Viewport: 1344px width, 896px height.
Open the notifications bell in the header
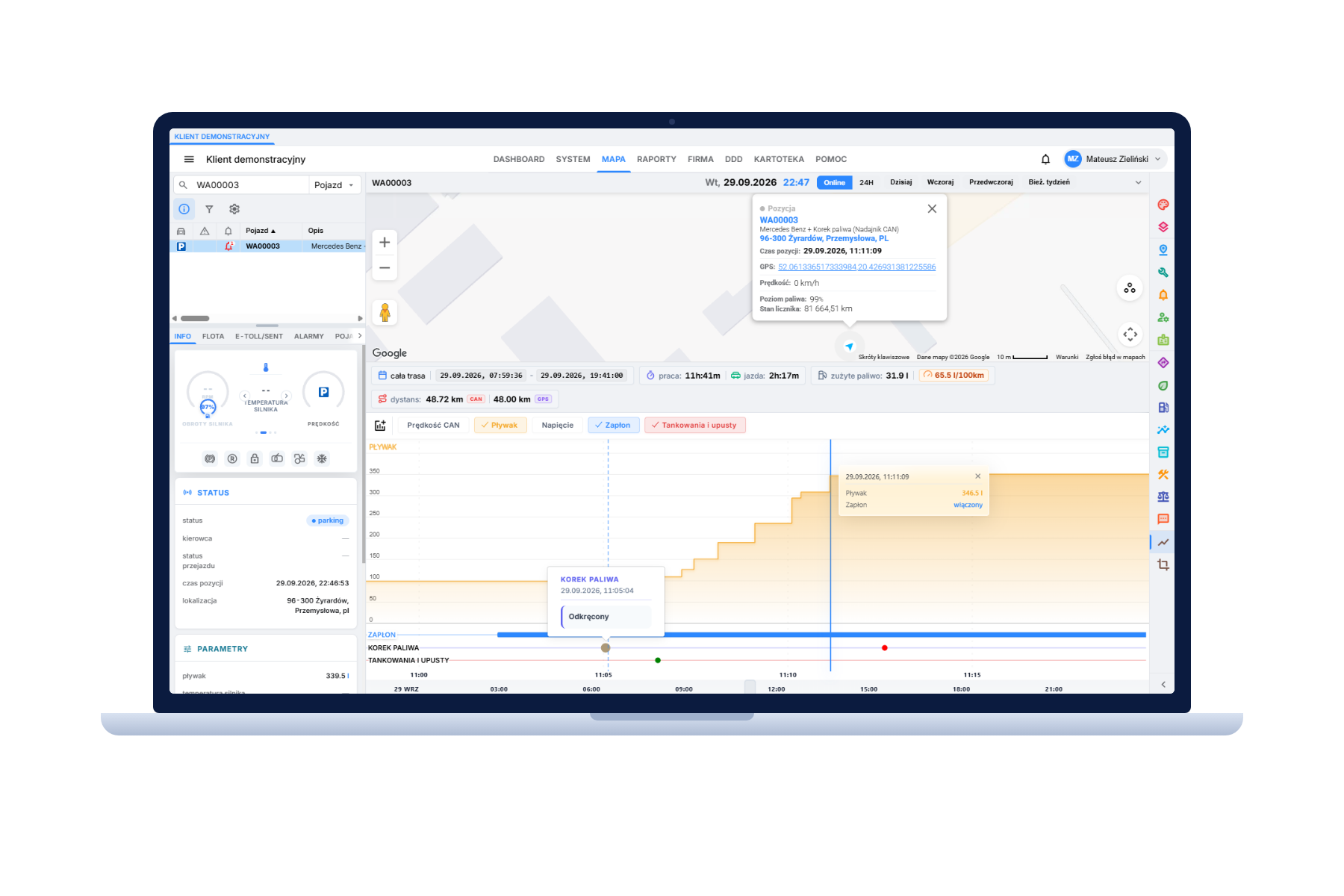point(1045,159)
